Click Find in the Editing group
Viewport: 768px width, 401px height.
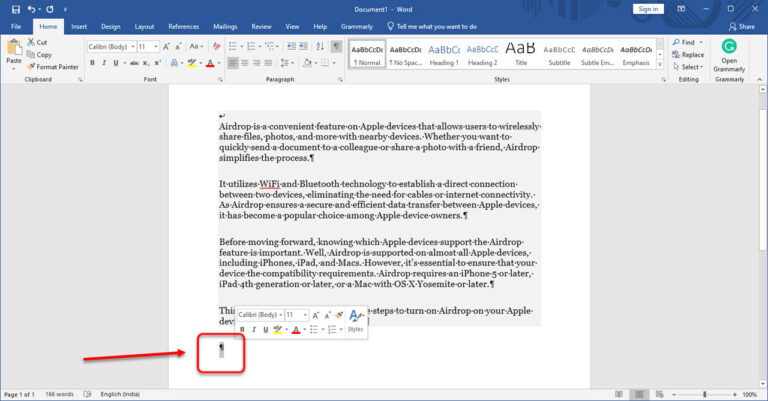click(x=684, y=43)
